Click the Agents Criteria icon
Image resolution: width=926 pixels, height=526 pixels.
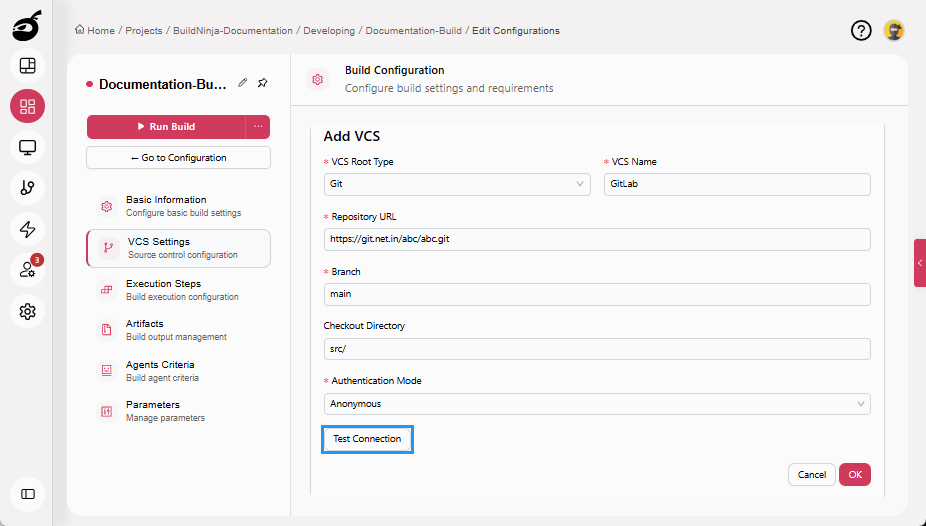pos(106,371)
